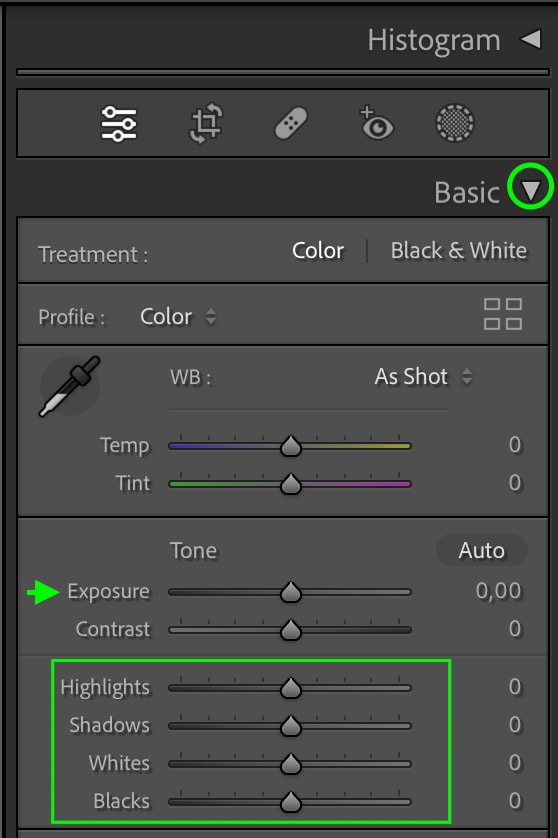
Task: Click the Exposure slider handle
Action: [x=291, y=592]
